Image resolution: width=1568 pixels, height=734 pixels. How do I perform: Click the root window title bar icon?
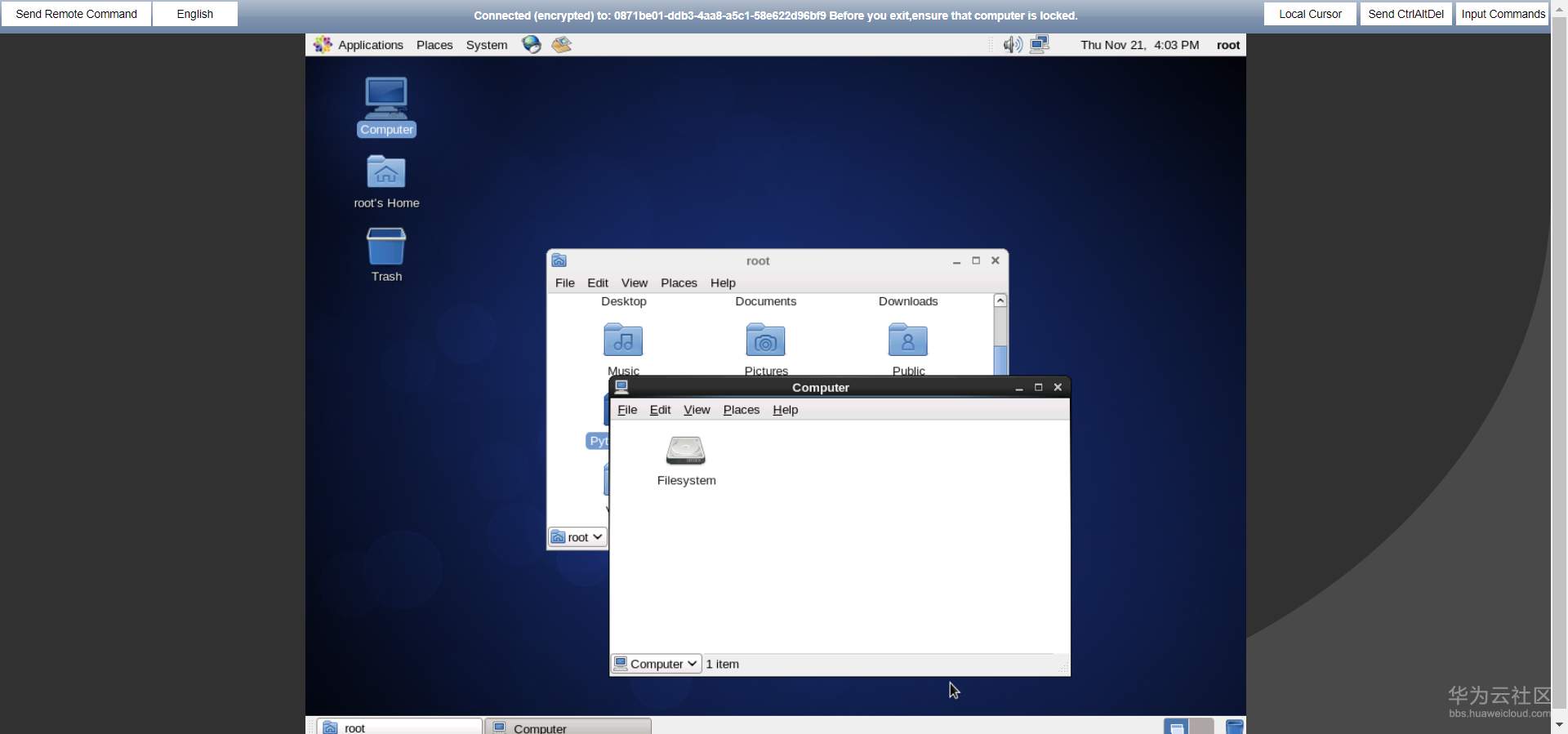pos(559,260)
